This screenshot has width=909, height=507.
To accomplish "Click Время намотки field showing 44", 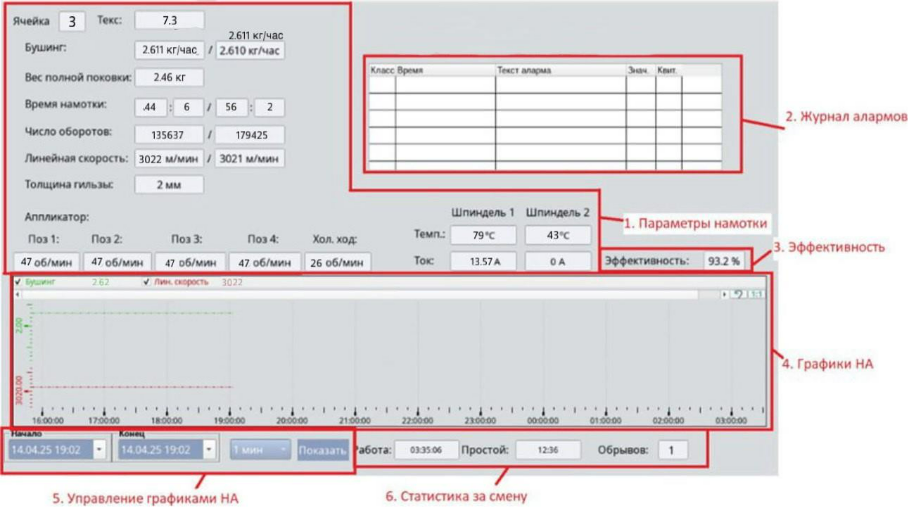I will click(150, 107).
